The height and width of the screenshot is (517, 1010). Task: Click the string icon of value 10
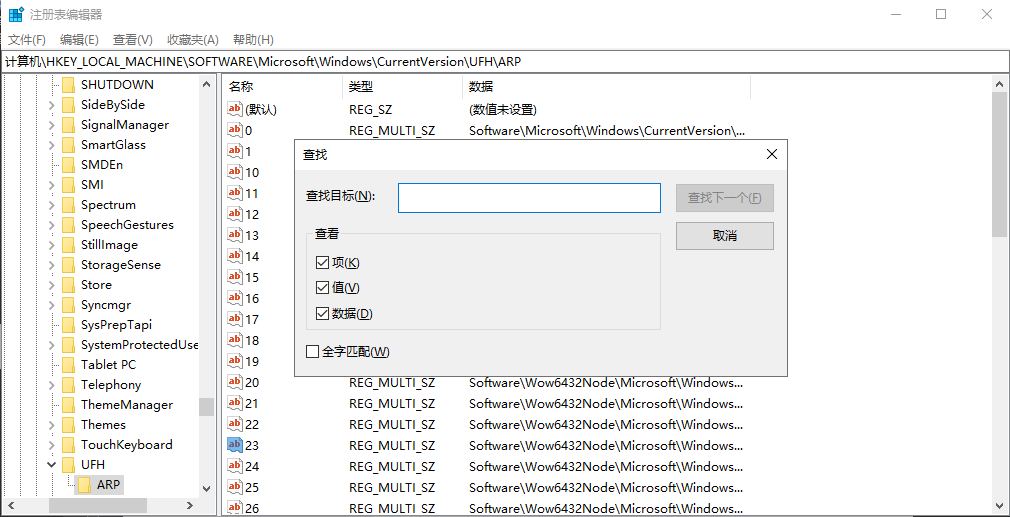235,172
